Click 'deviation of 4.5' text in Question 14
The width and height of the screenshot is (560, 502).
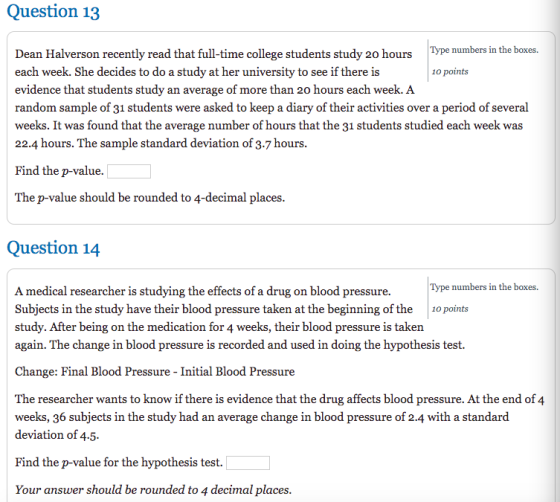point(57,435)
